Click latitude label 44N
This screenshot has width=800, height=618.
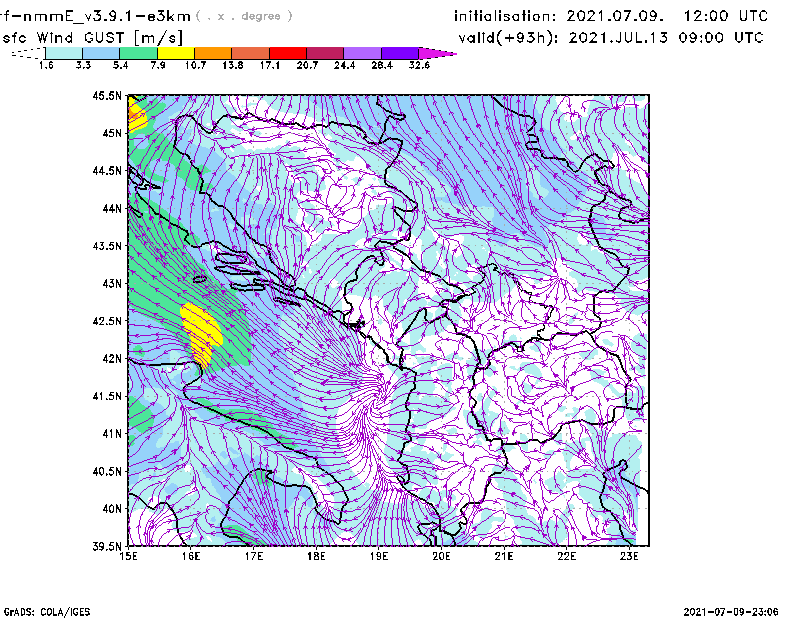tap(112, 208)
